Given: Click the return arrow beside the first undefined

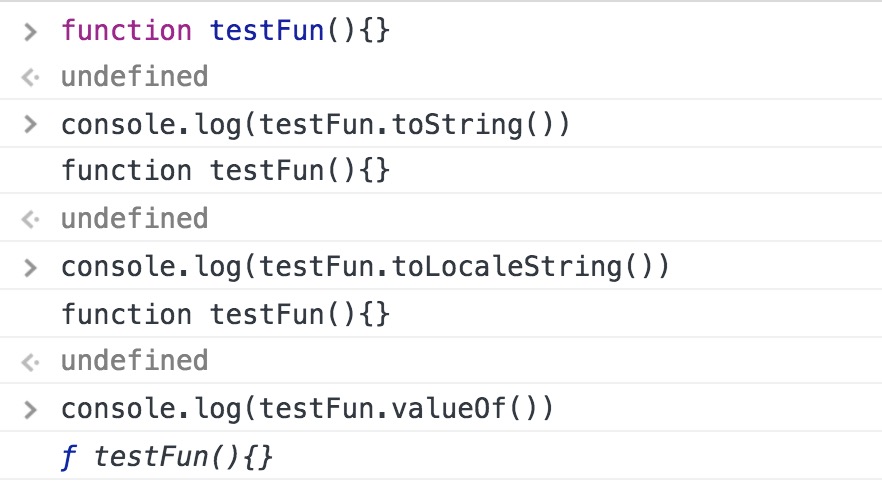Looking at the screenshot, I should click(31, 77).
